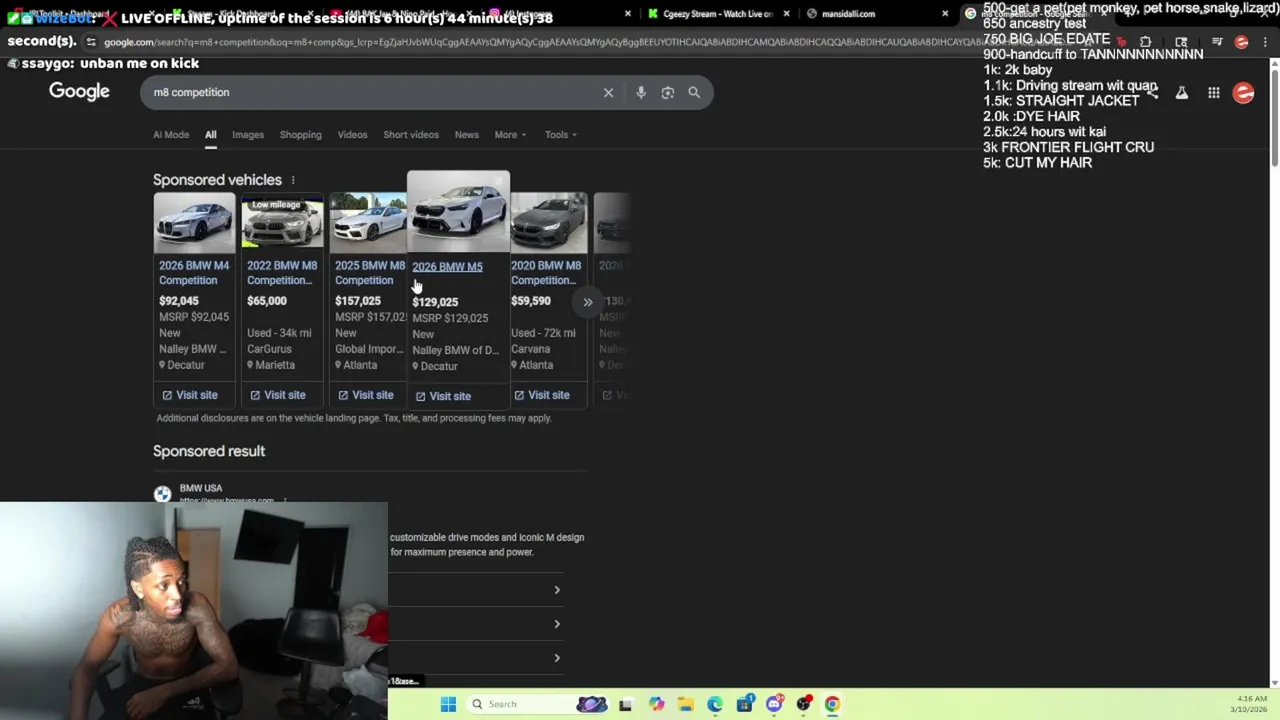Click the BMW USA sponsored result title

click(201, 488)
